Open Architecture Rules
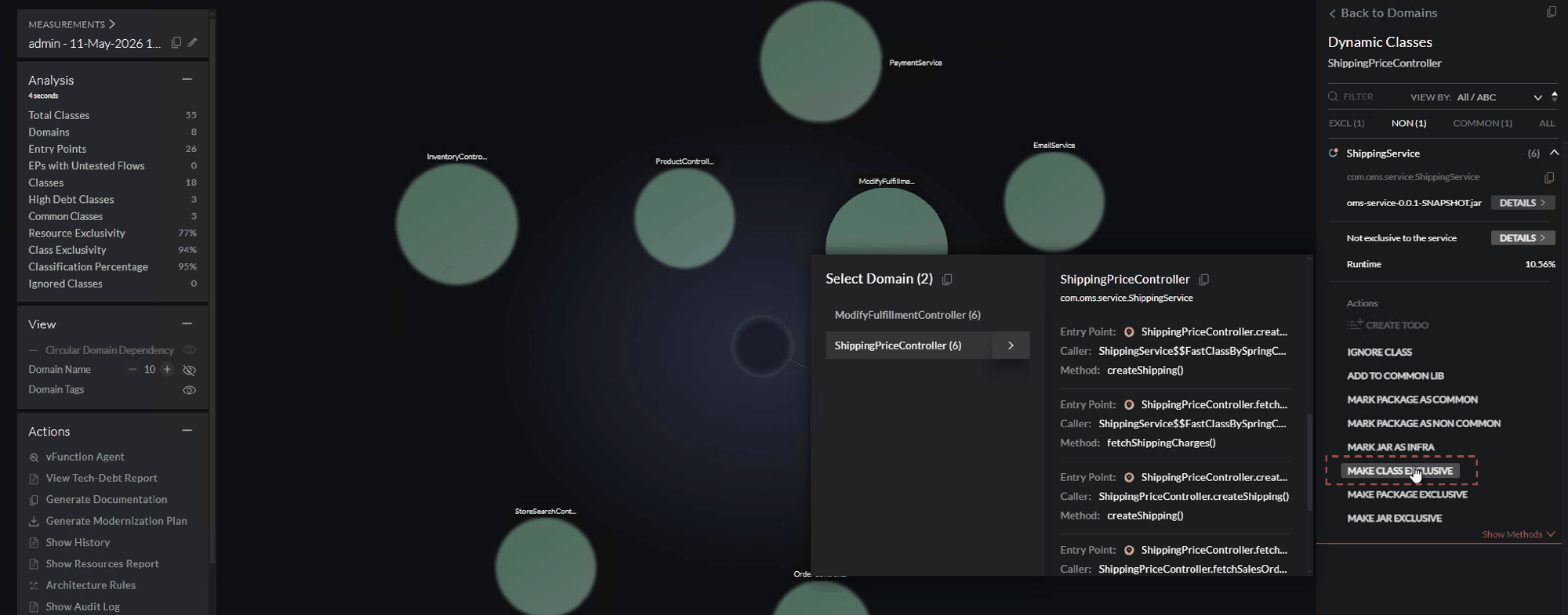Image resolution: width=1568 pixels, height=615 pixels. [x=90, y=585]
